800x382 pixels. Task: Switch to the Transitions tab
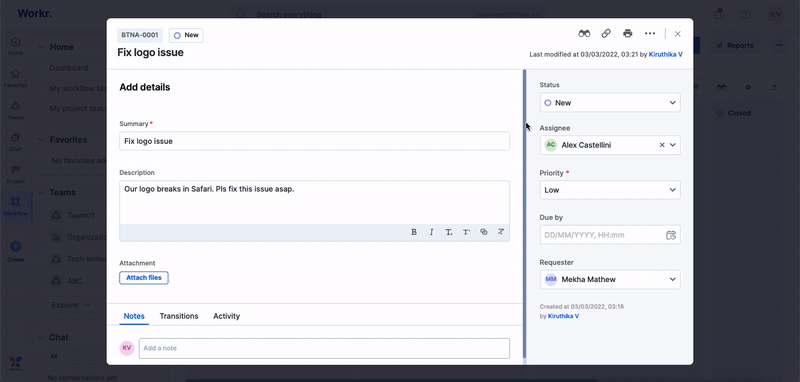[179, 316]
